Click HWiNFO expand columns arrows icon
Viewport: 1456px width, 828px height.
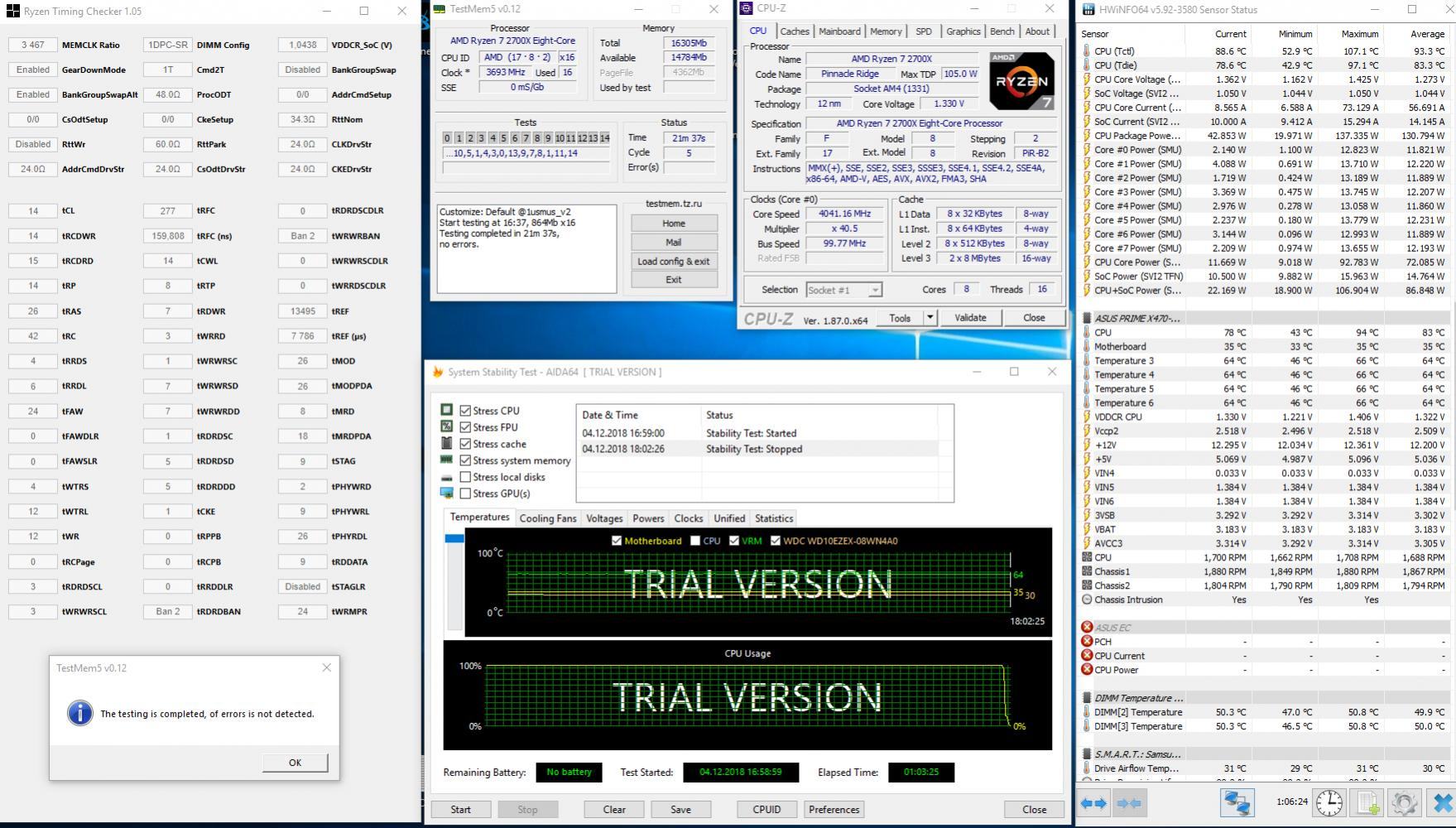tap(1094, 802)
